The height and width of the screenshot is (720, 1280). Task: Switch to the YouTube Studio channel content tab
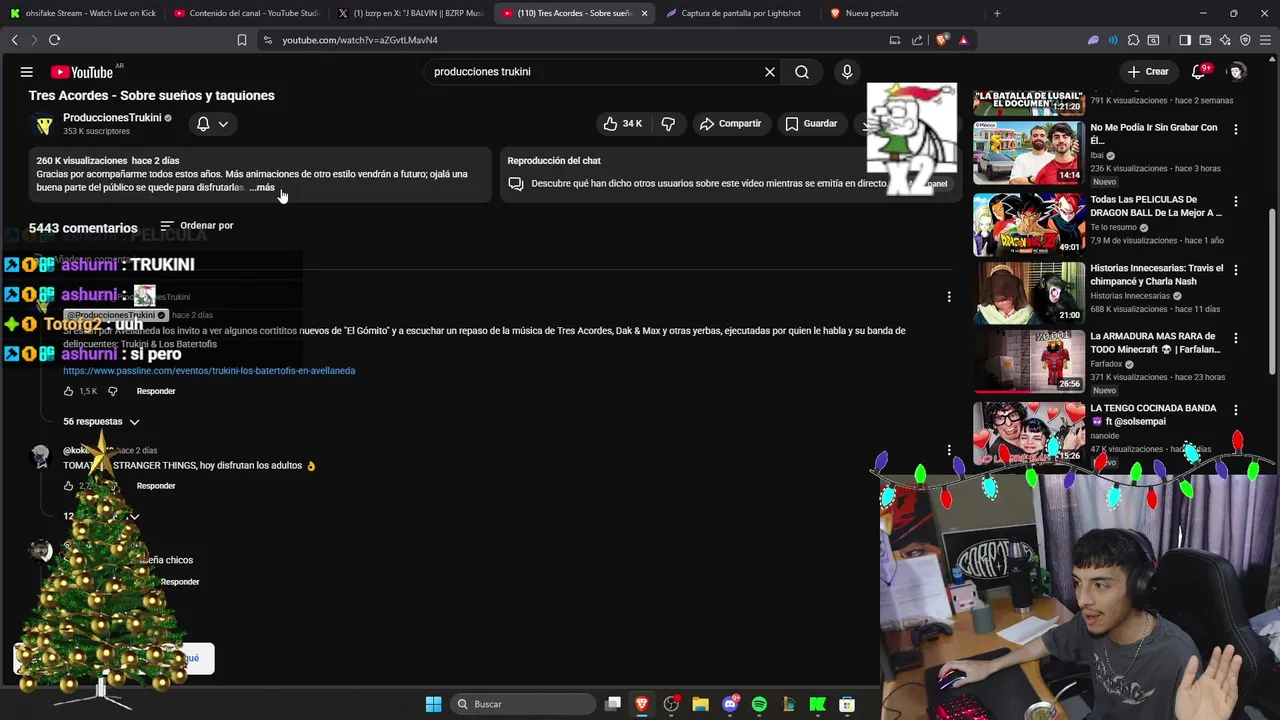(246, 13)
